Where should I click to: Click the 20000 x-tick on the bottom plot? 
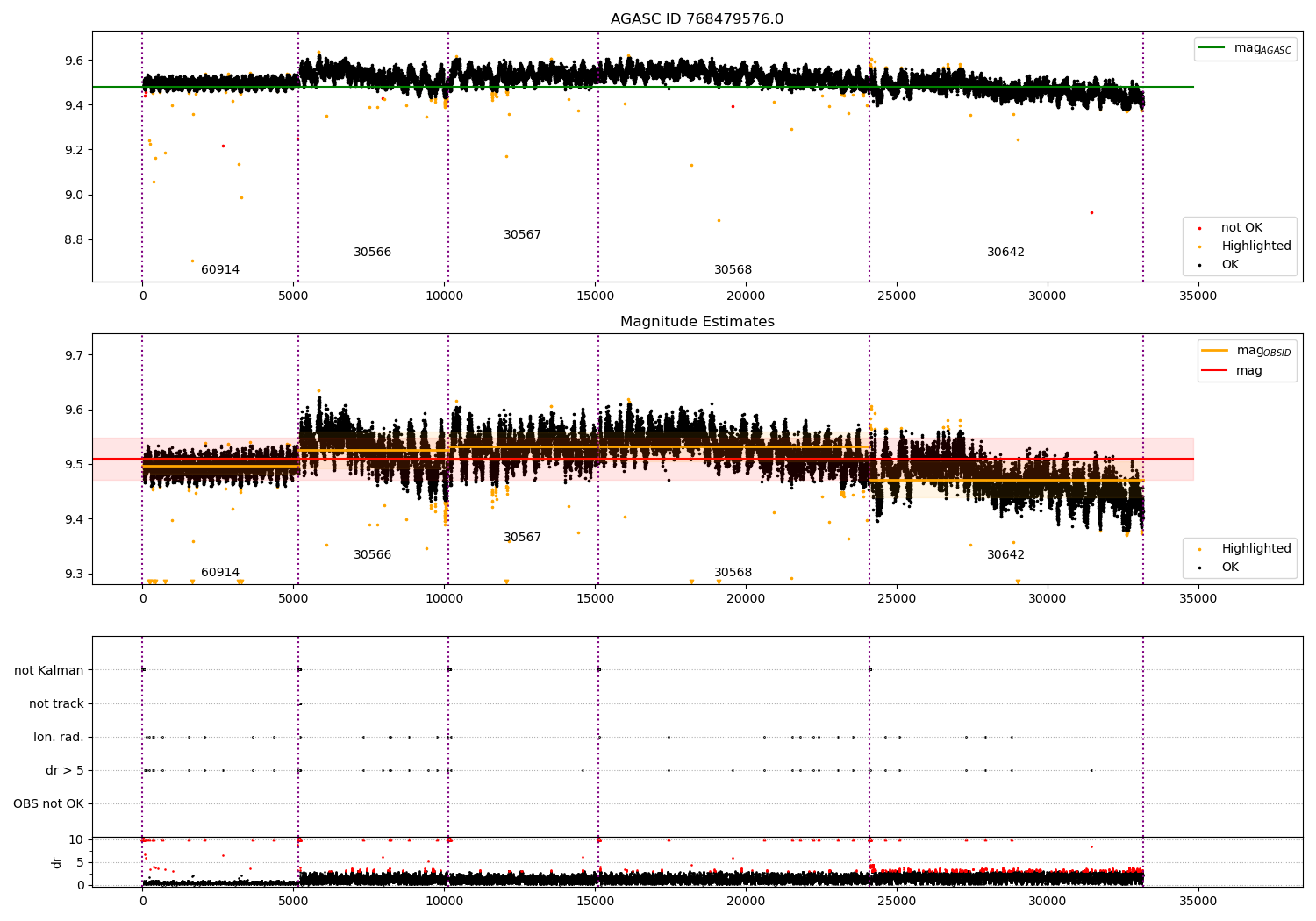click(x=746, y=901)
